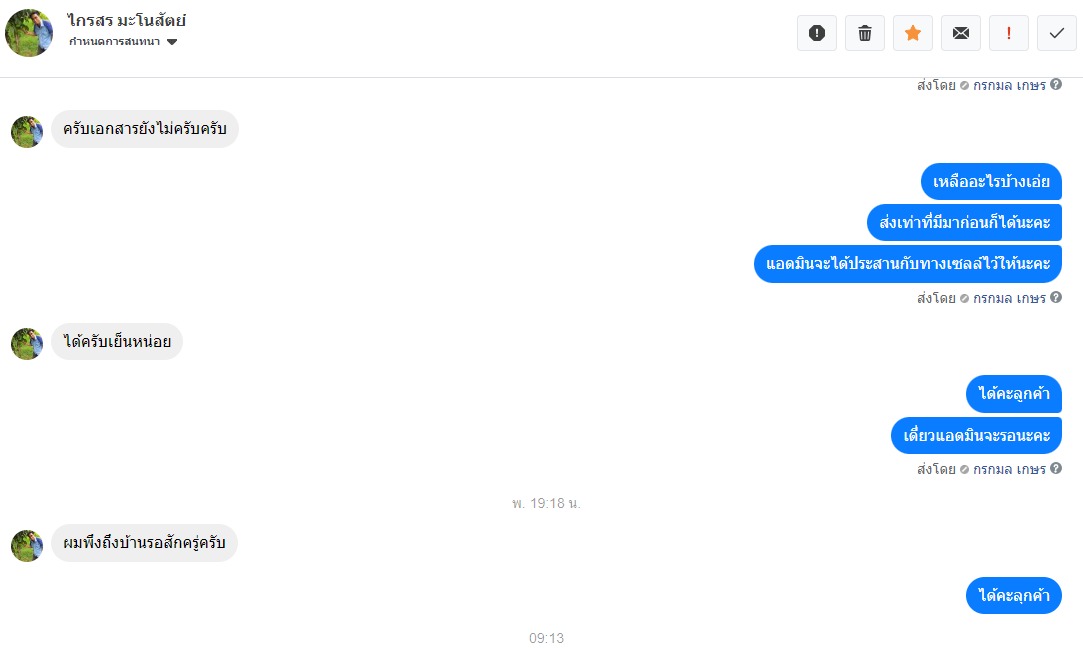Viewport: 1083px width, 648px height.
Task: Open ไกรสร มะโนสัตย์ header profile picture
Action: click(x=29, y=32)
